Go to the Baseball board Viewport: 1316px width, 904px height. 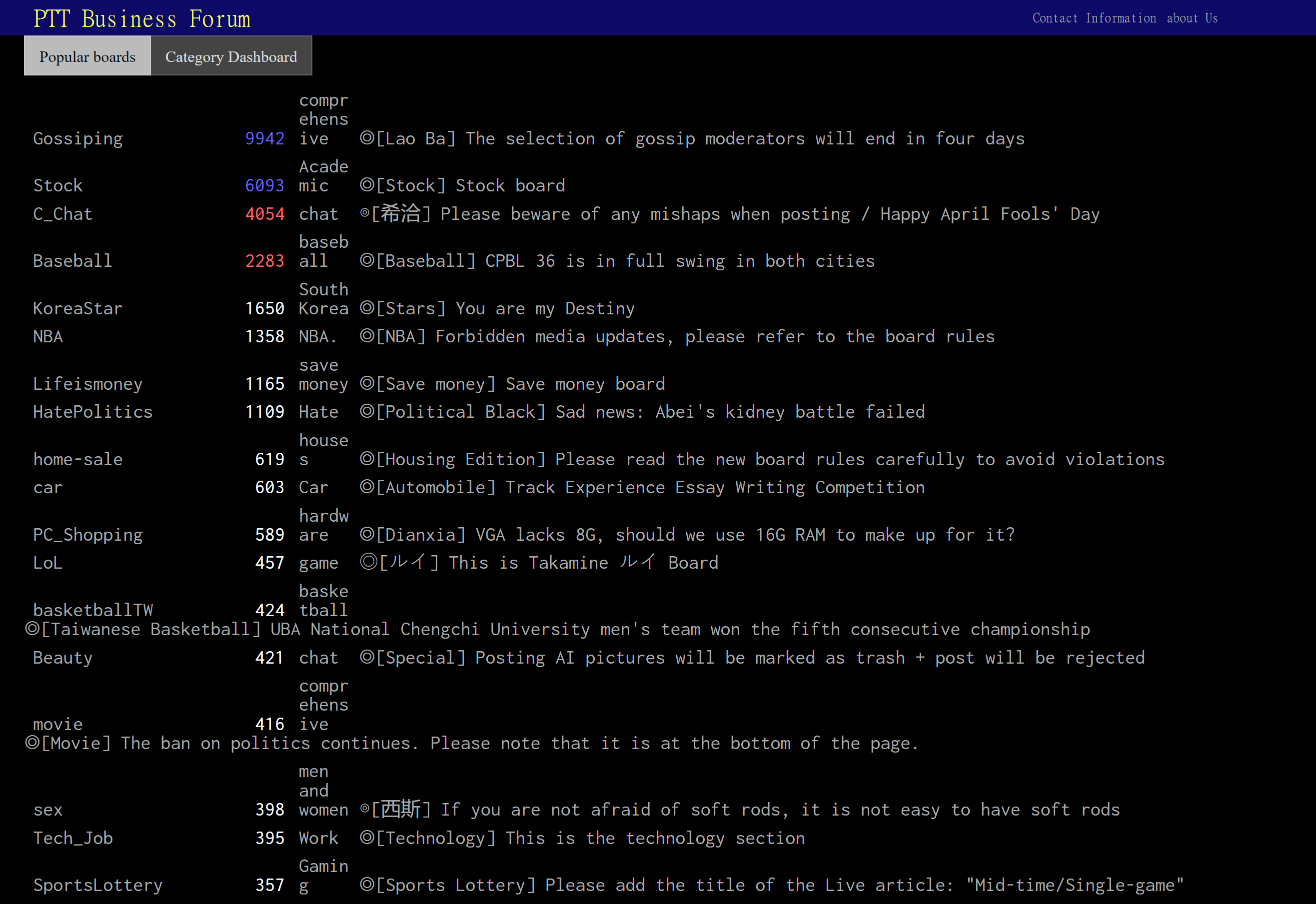[72, 261]
